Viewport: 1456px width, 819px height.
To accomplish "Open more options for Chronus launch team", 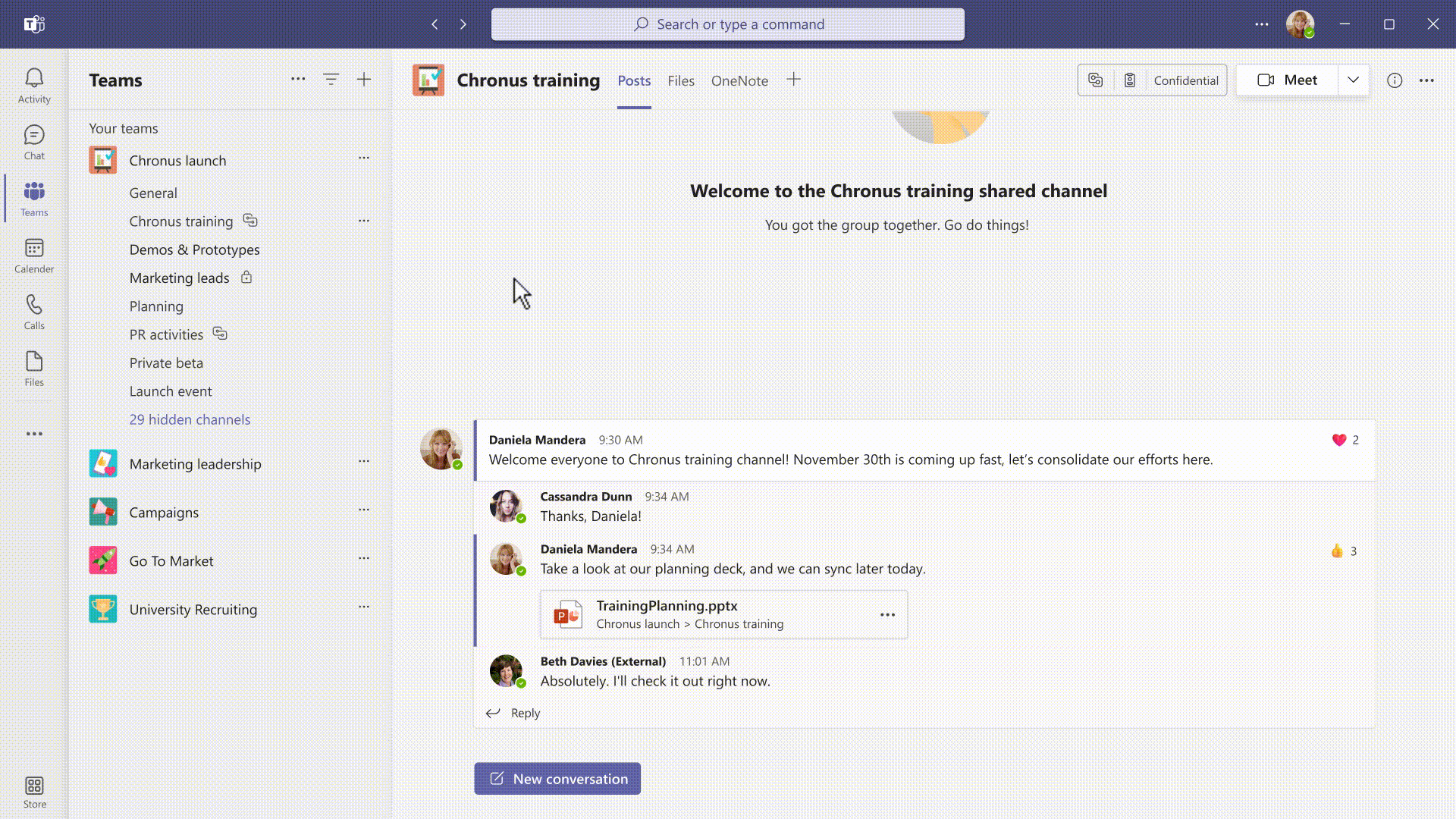I will (364, 158).
